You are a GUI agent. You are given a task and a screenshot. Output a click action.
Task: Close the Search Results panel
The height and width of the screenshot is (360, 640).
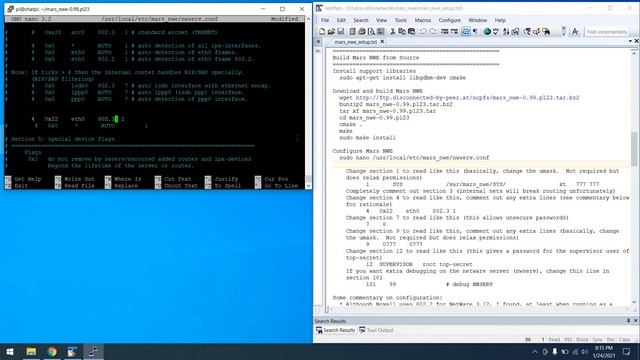(x=636, y=321)
